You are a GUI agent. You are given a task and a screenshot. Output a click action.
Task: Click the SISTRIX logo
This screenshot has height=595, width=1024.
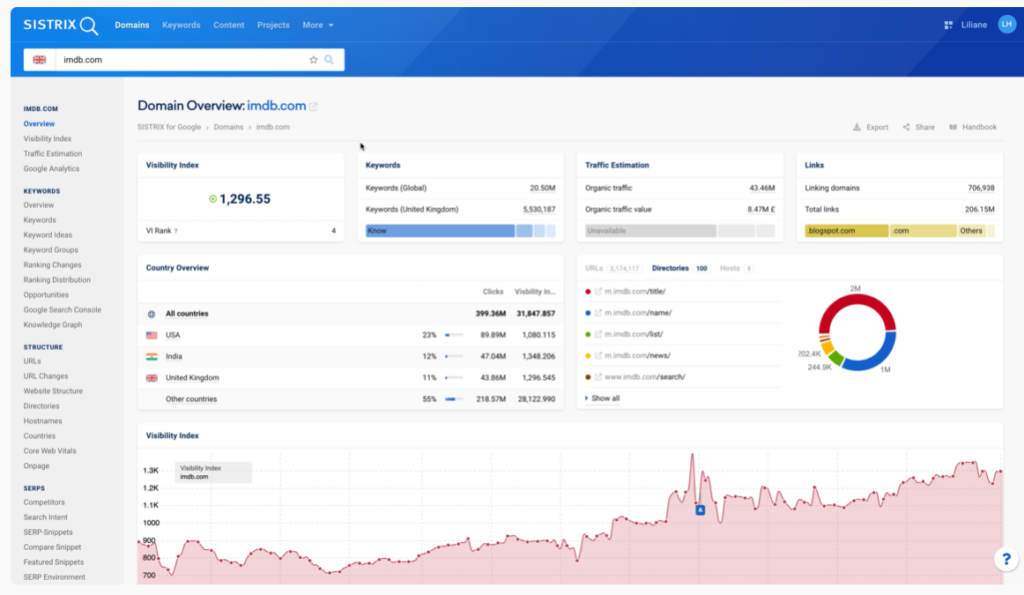[x=61, y=25]
